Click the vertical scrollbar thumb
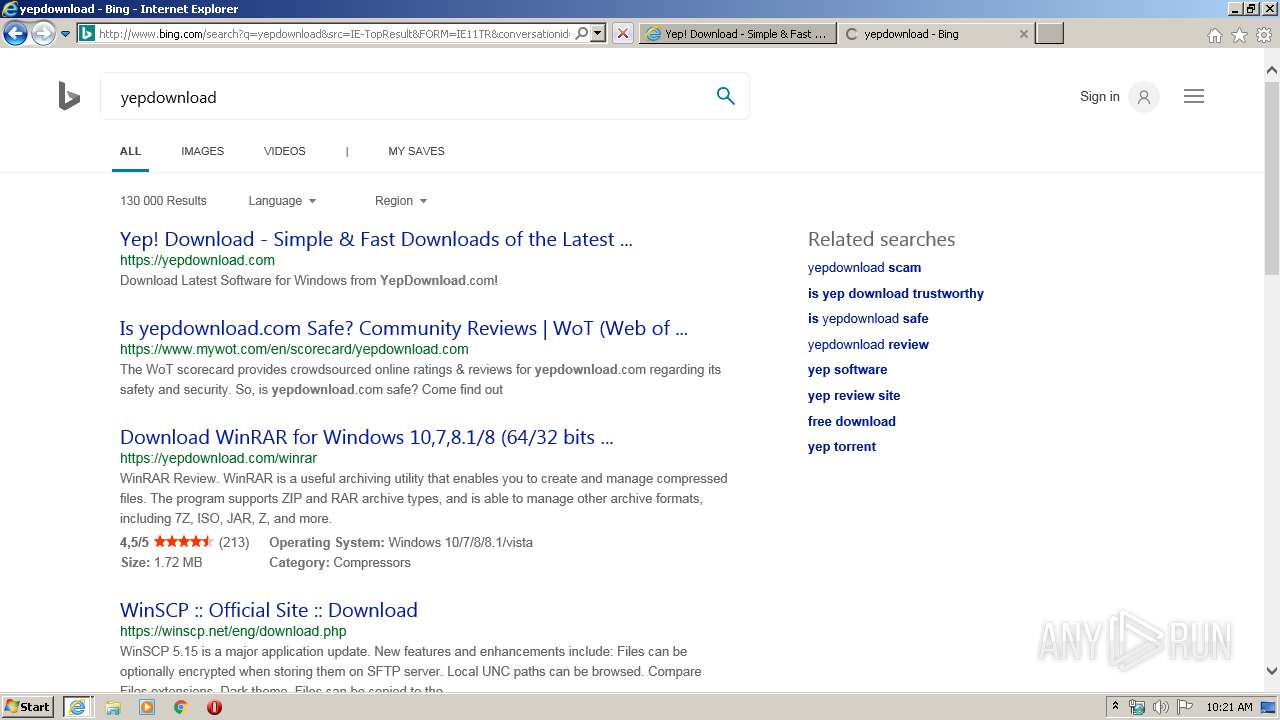1280x720 pixels. 1272,176
